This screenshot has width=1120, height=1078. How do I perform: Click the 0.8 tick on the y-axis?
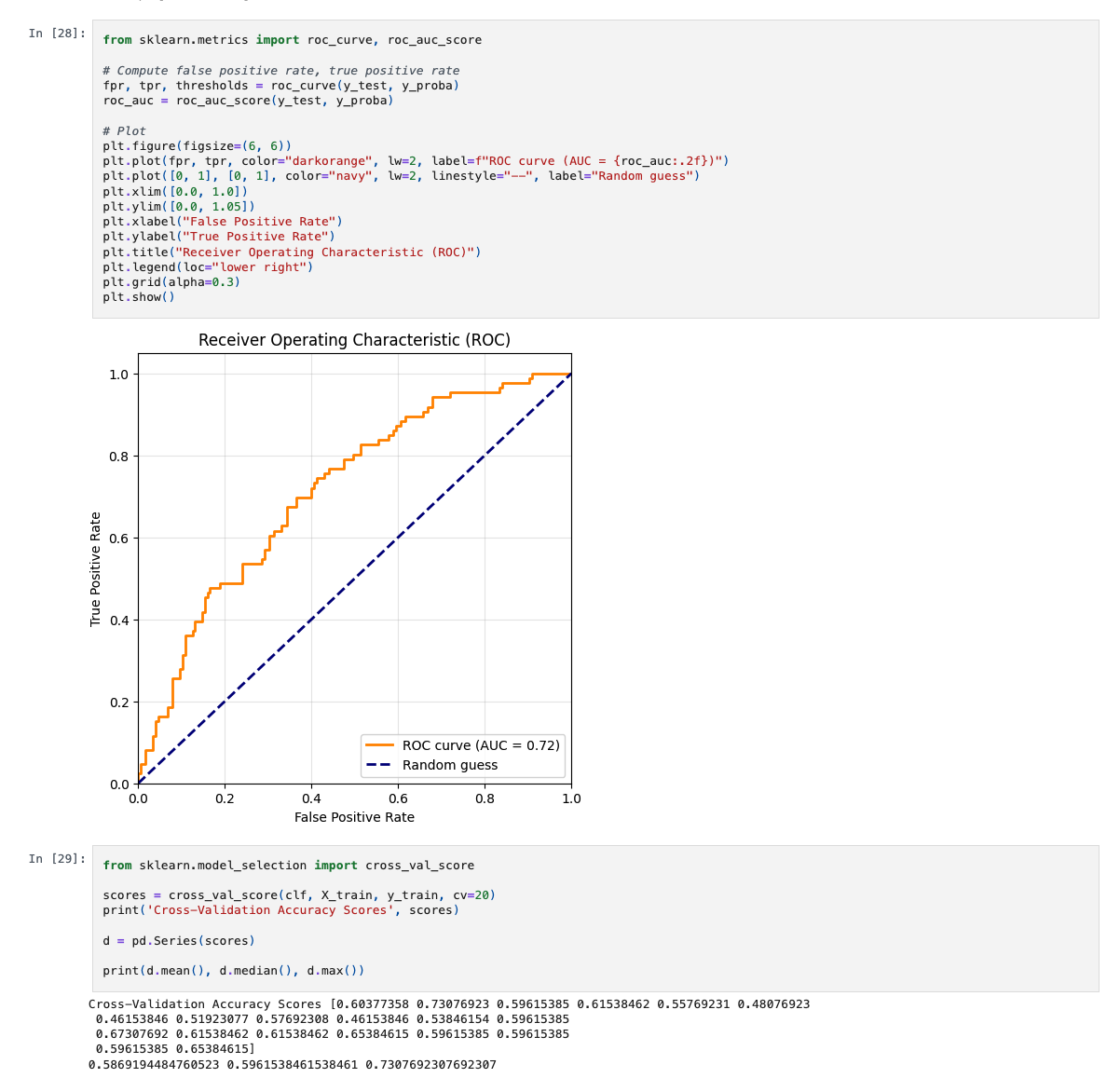coord(118,457)
